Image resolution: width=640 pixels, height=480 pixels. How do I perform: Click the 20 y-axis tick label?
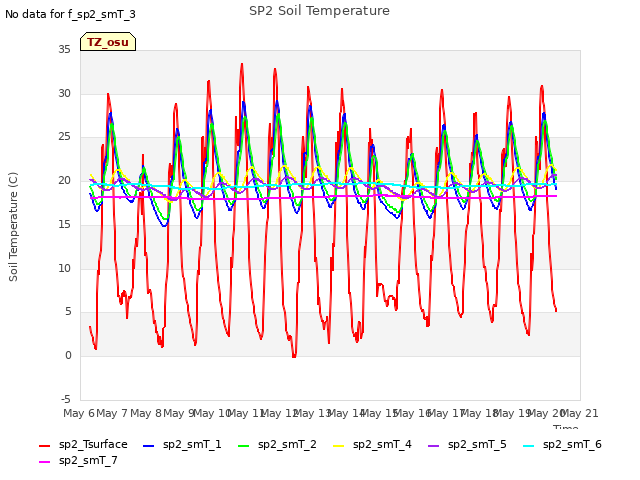(x=64, y=180)
